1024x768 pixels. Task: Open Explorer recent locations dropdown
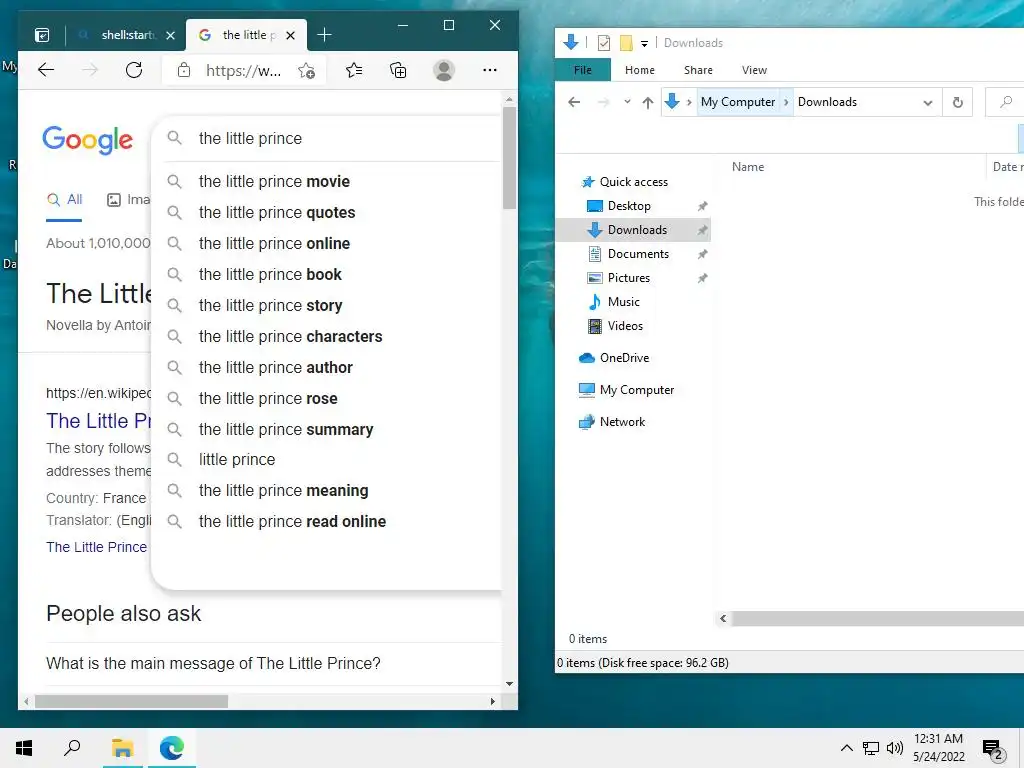pos(627,102)
